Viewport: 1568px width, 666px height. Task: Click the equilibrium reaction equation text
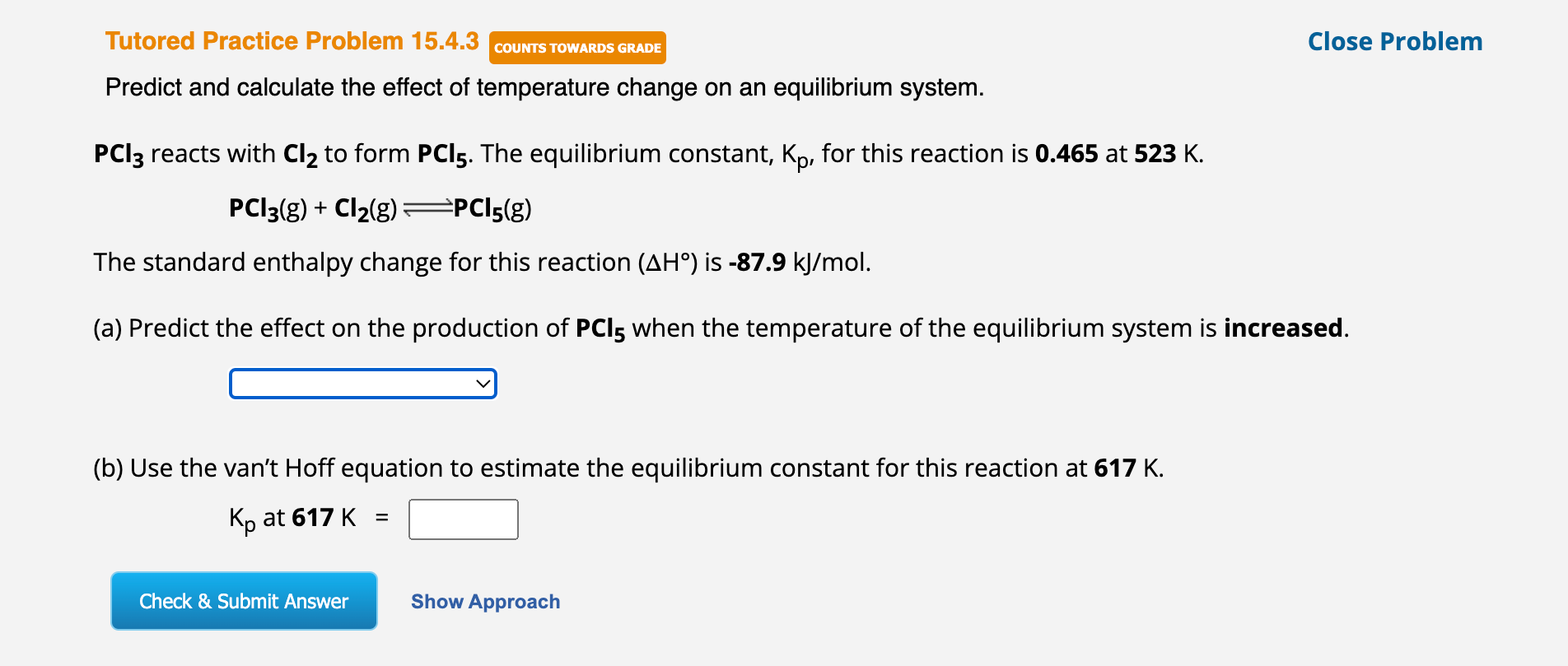379,207
